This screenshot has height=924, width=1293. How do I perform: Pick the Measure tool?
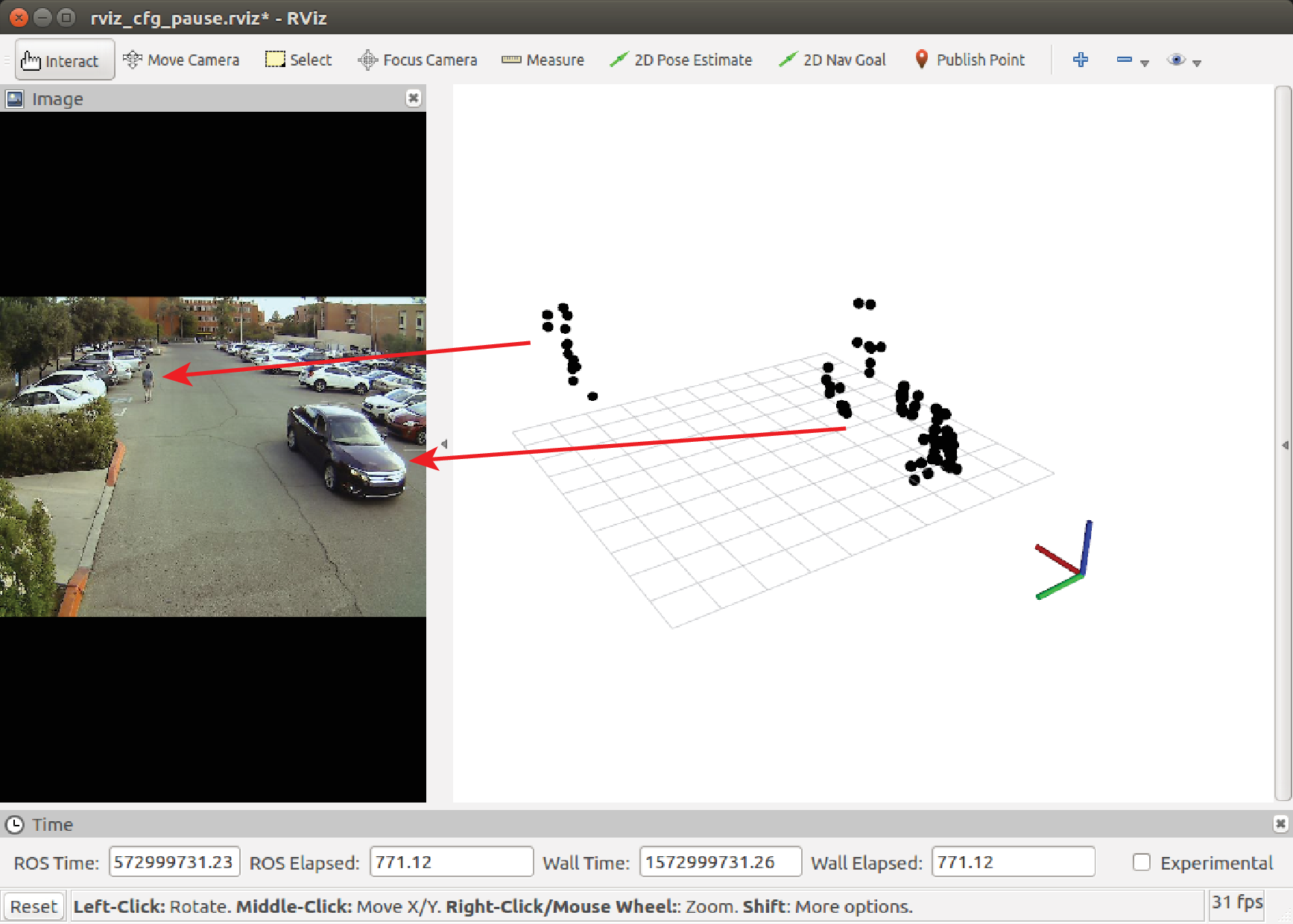point(543,60)
